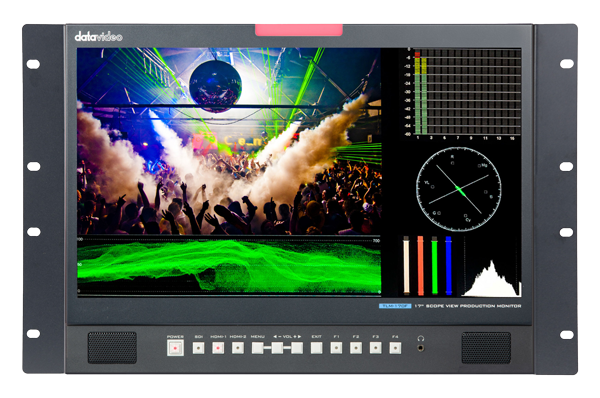Select the HDMI-1 input button
The width and height of the screenshot is (600, 398).
218,348
